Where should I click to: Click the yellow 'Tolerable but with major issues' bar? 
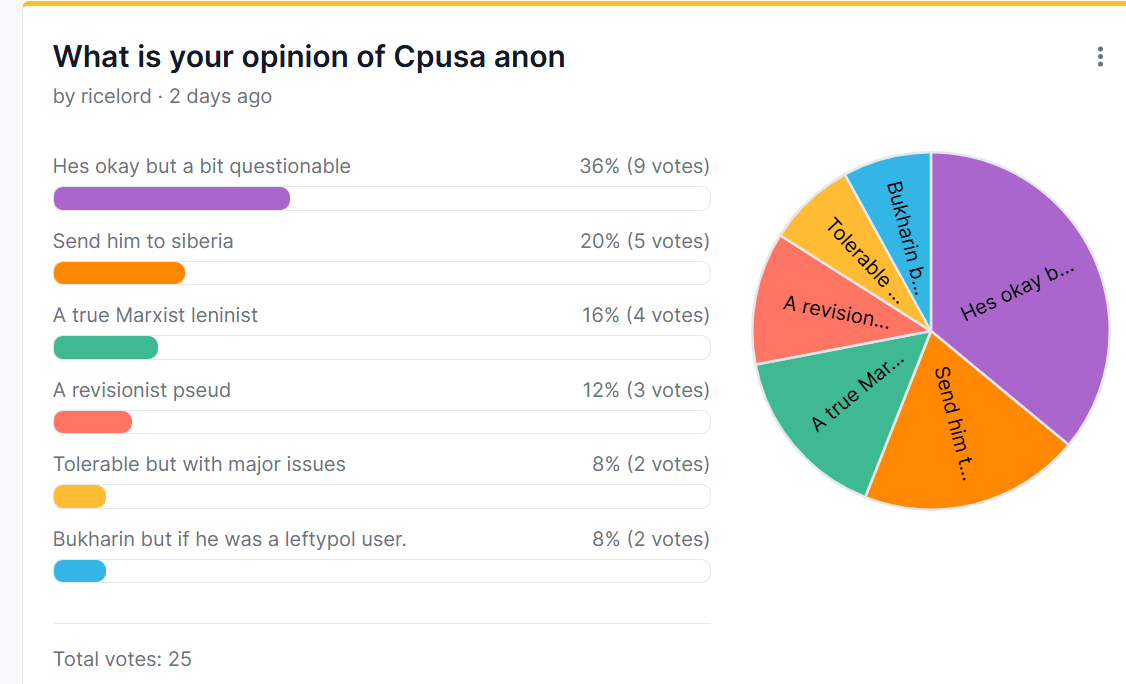click(79, 496)
